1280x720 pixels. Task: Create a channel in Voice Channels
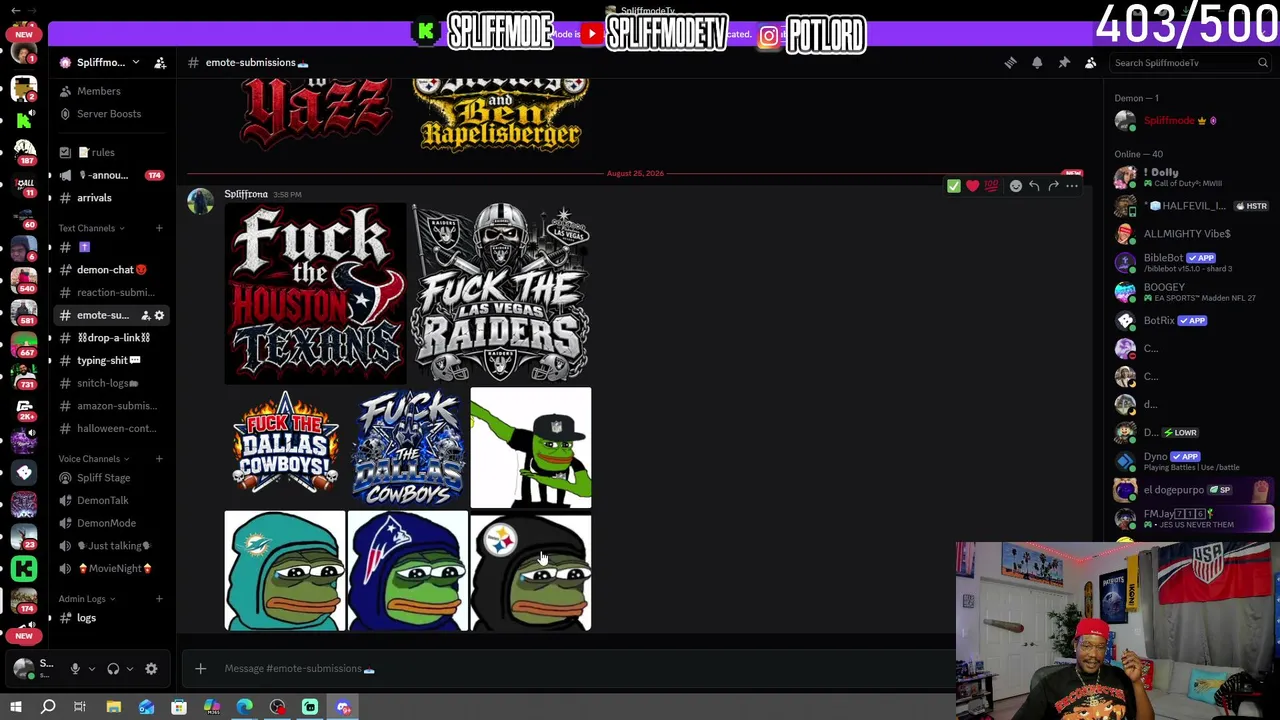[159, 459]
